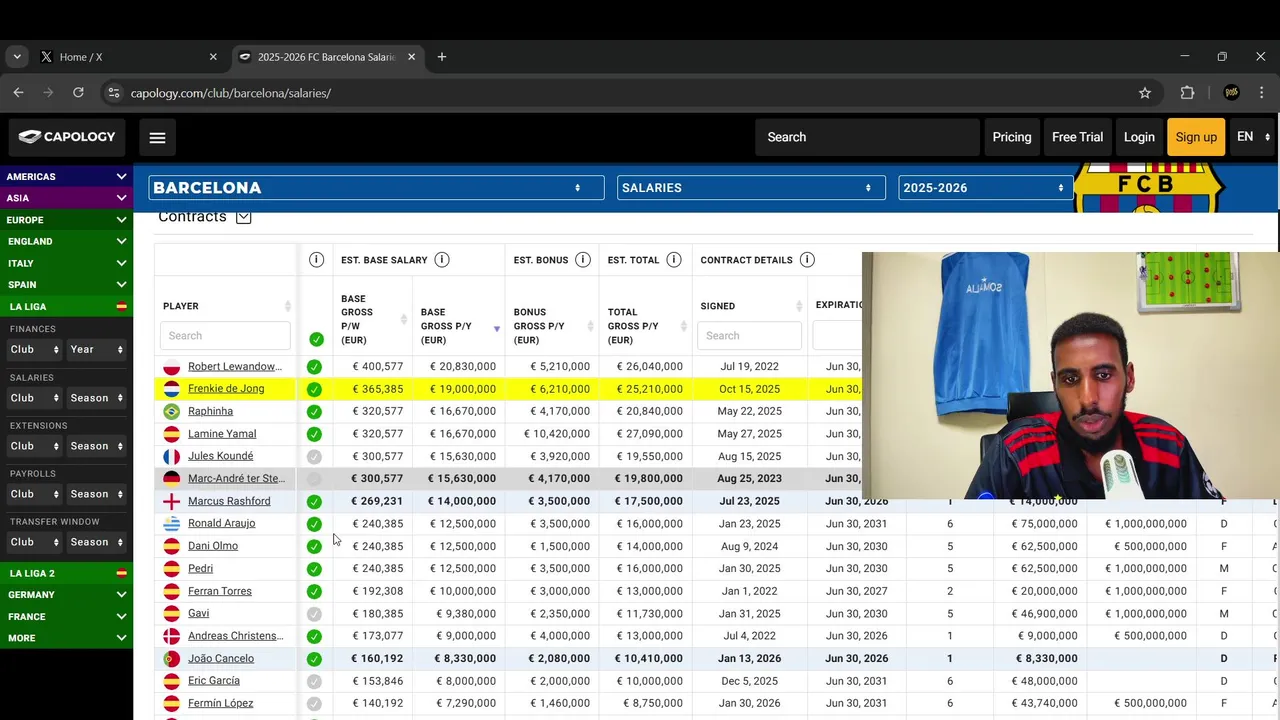
Task: Open the Barcelona club selector dropdown
Action: pos(376,188)
